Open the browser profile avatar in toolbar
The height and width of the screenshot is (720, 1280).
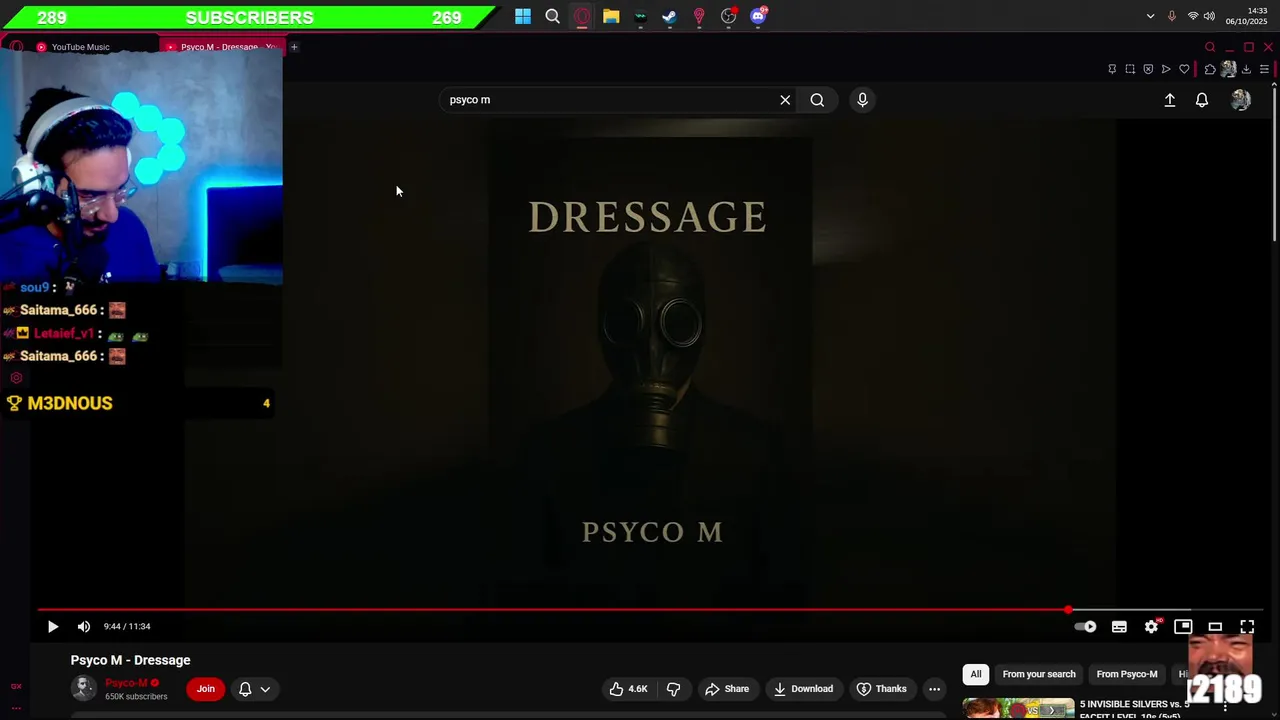1228,69
